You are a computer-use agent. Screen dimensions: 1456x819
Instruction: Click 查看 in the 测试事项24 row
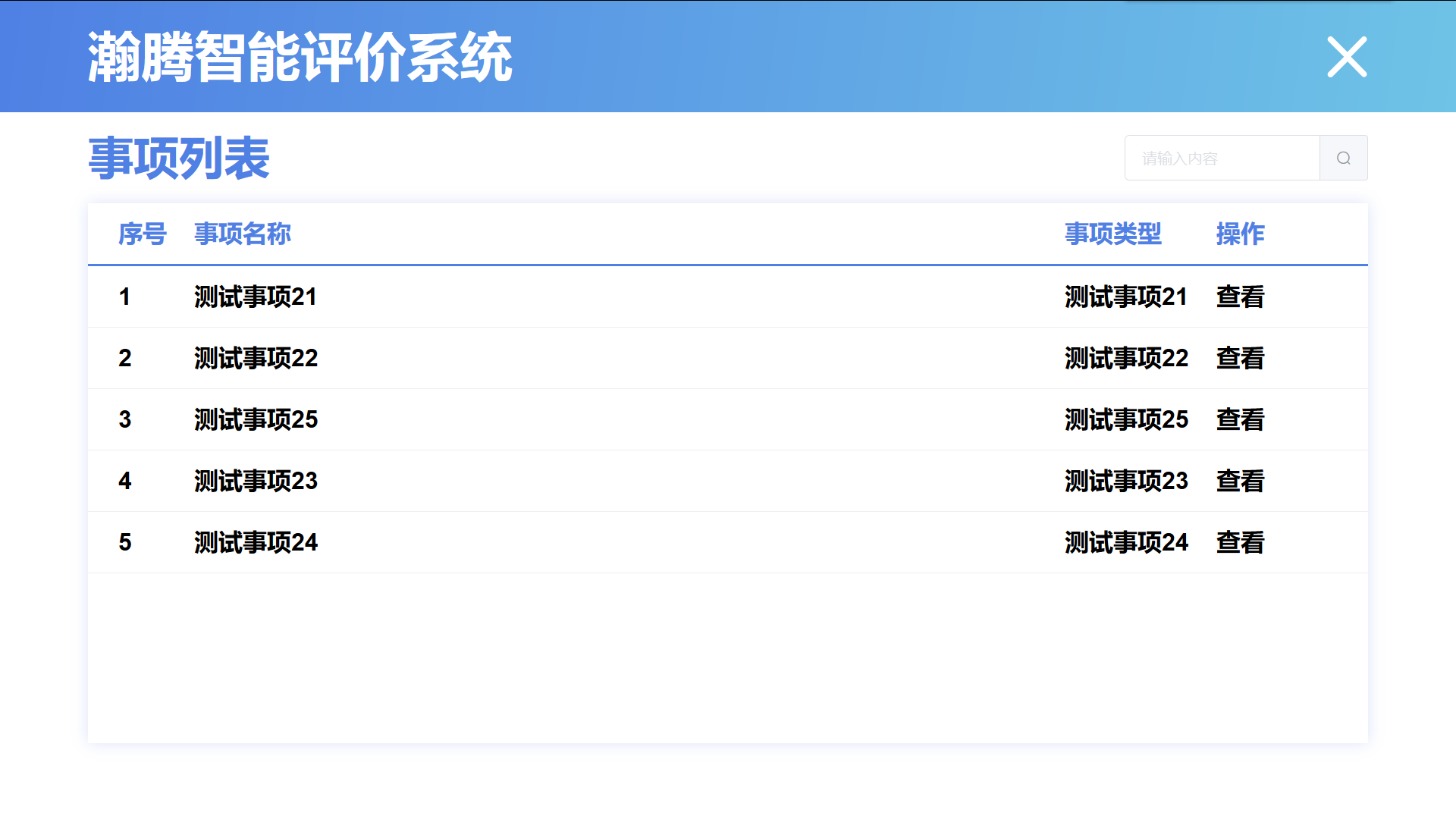coord(1240,542)
